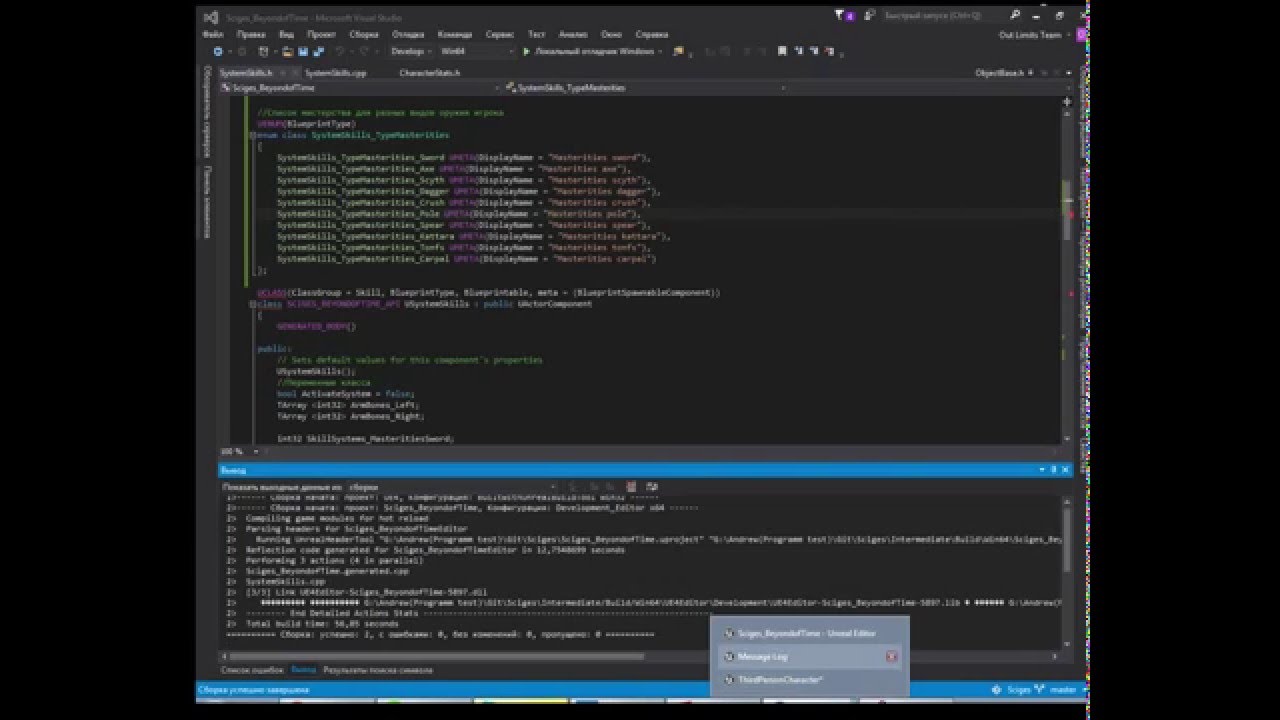This screenshot has height=720, width=1280.
Task: Collapse the enum class SystemSkills_TypeMasterities block
Action: [252, 135]
